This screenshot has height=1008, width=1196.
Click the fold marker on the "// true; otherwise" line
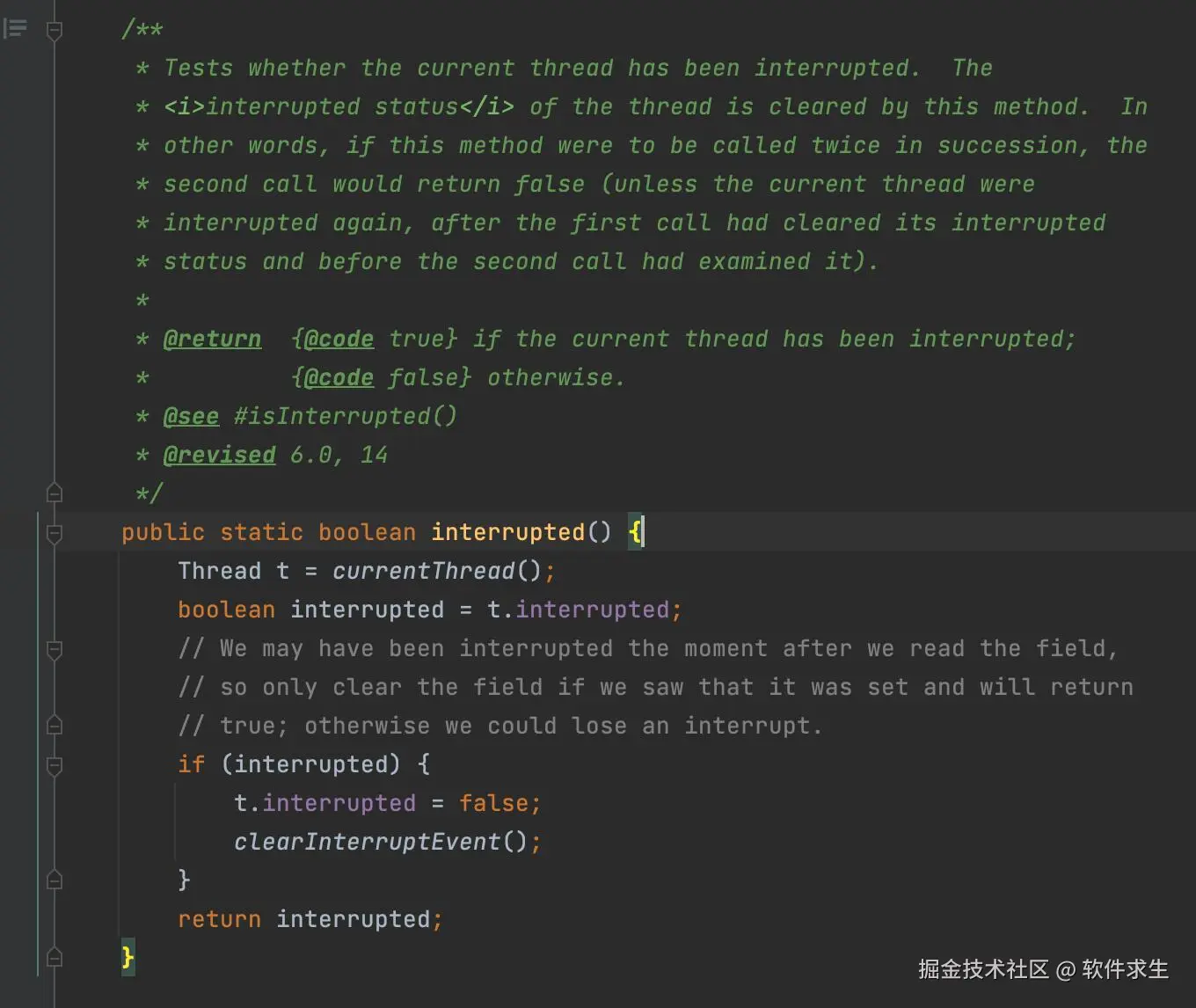(x=55, y=726)
